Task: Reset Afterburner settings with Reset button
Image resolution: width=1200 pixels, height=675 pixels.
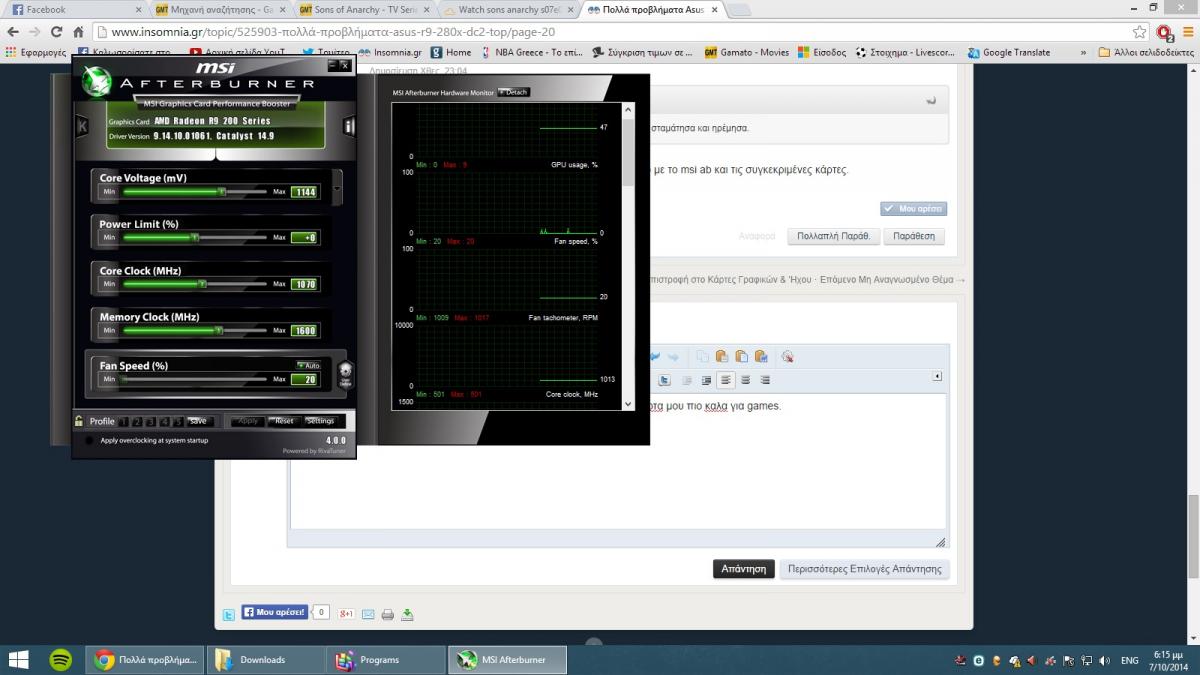Action: 284,421
